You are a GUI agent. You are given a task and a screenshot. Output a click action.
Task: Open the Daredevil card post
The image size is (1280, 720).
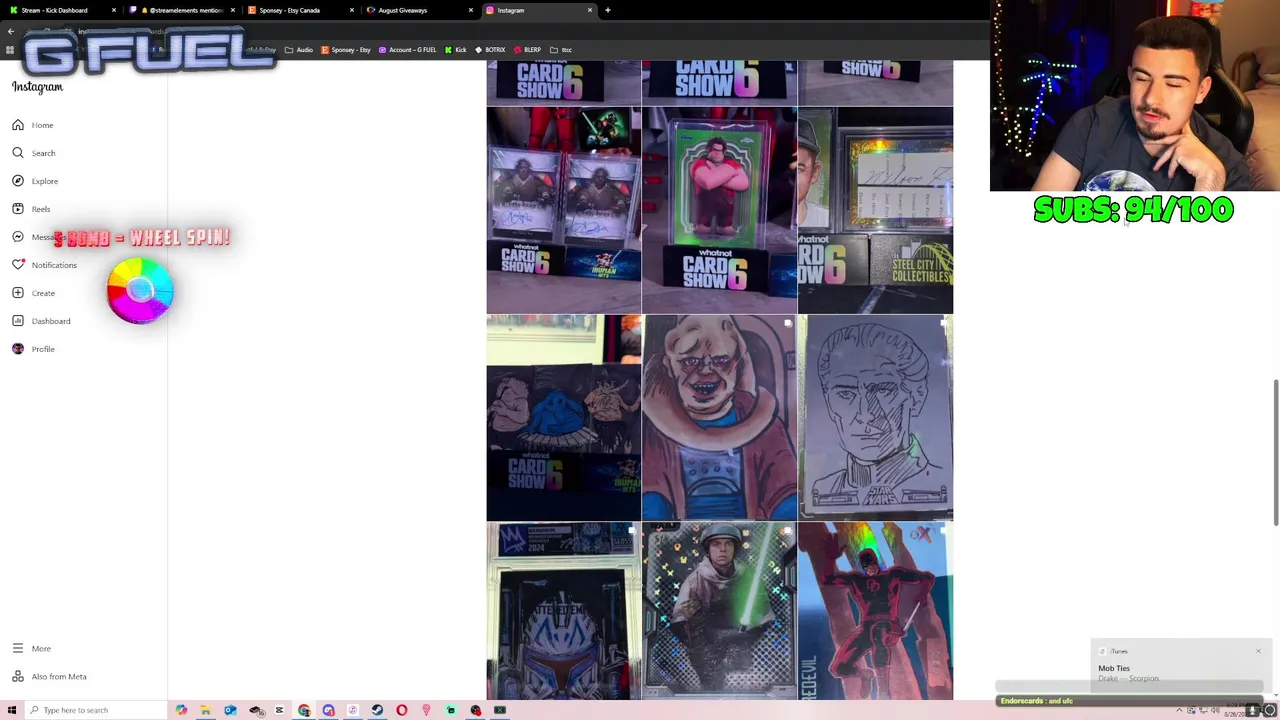[x=876, y=611]
